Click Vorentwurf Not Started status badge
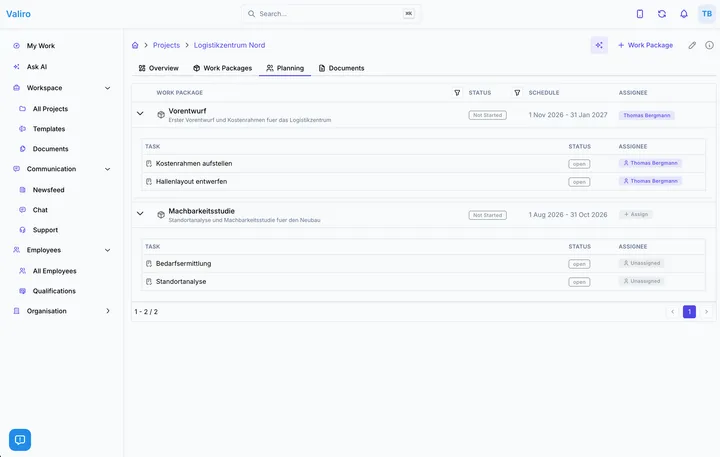The width and height of the screenshot is (720, 457). pos(487,115)
